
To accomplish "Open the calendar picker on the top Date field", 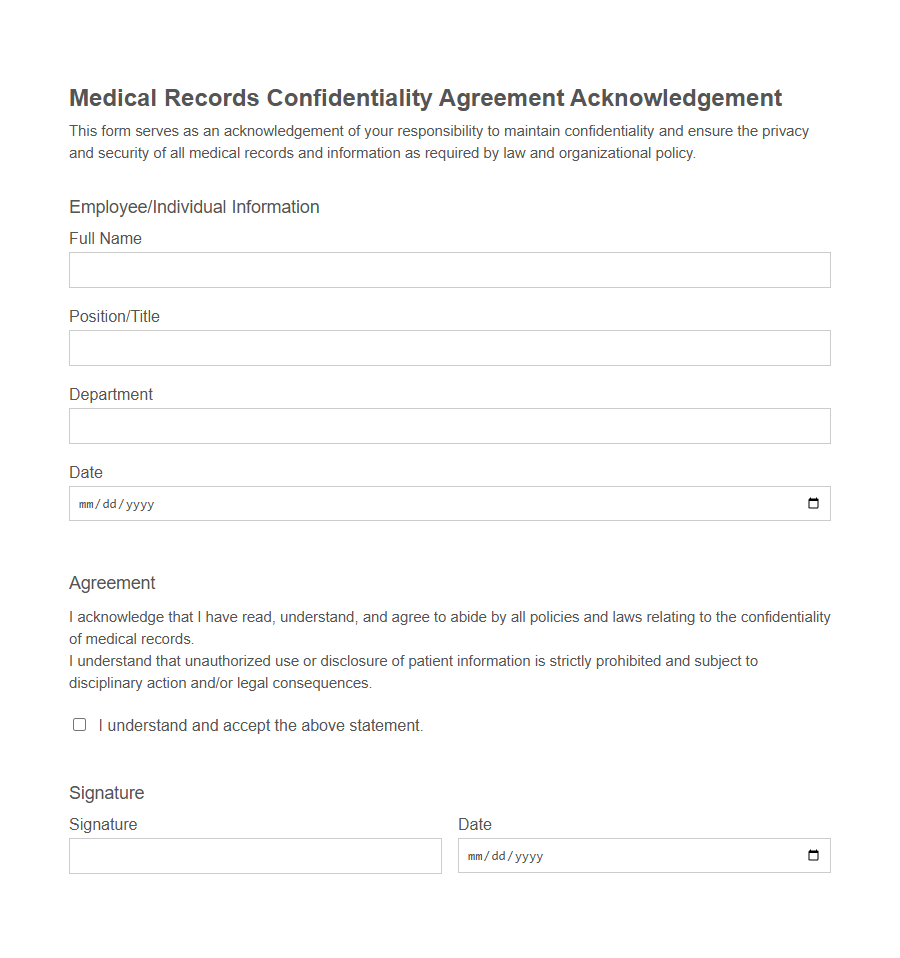I will (x=812, y=503).
